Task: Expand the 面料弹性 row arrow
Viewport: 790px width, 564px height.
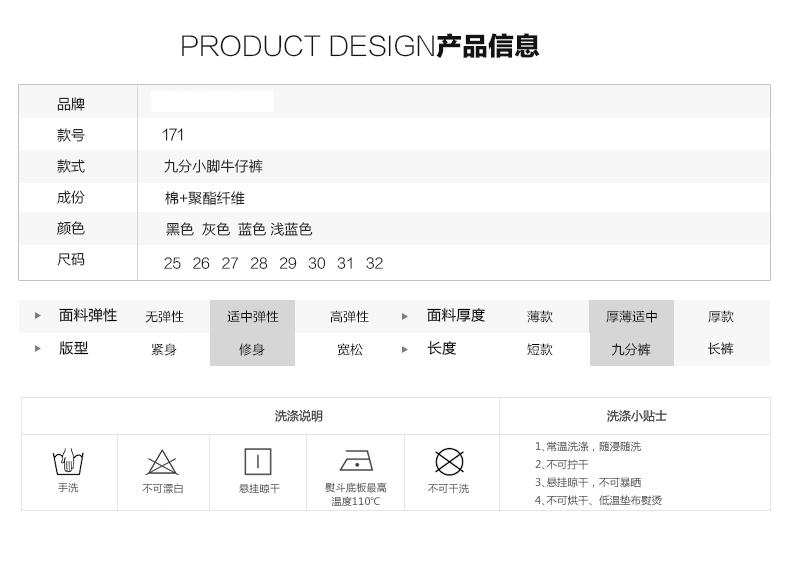Action: [x=38, y=316]
